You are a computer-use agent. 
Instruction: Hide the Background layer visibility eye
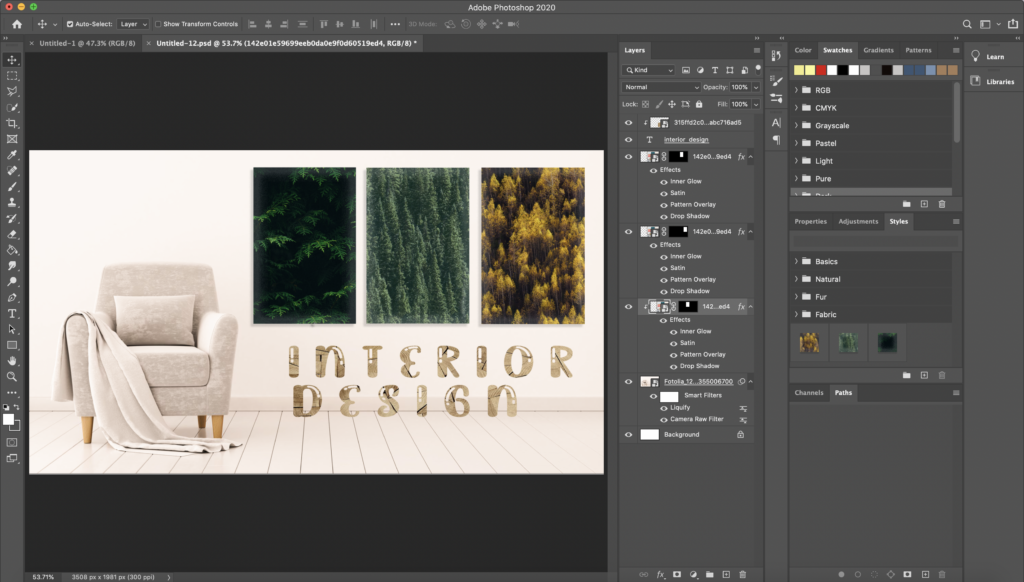pos(628,434)
